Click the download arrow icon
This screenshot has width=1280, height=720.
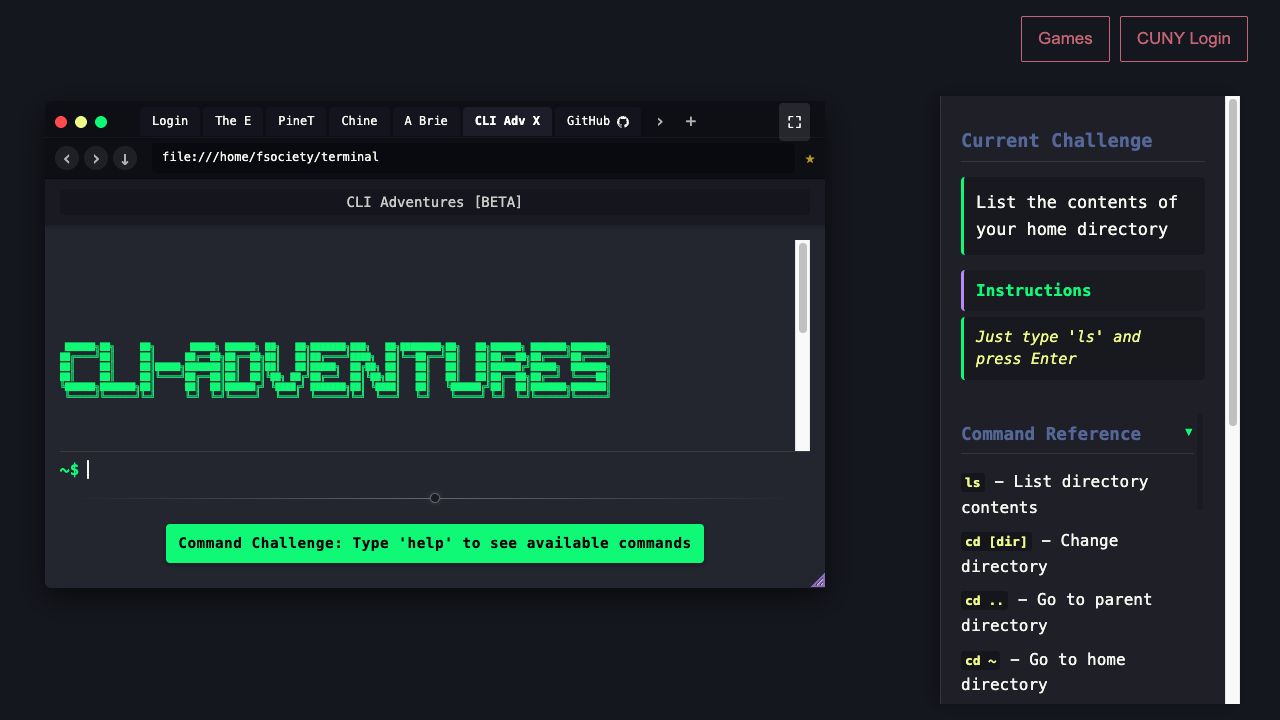(125, 158)
